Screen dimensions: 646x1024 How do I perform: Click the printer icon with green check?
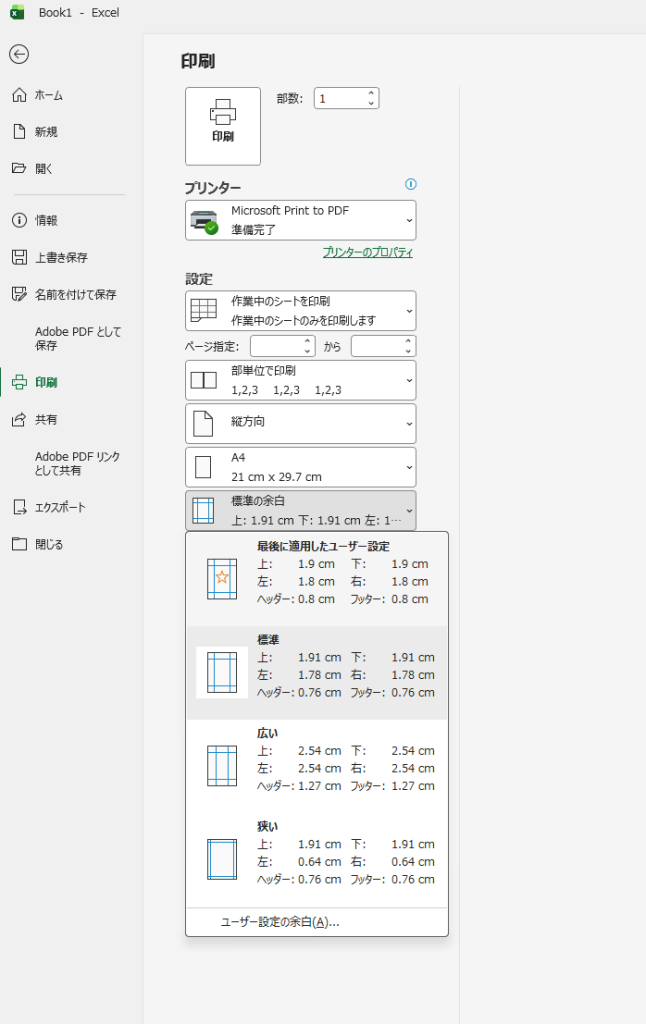[204, 221]
